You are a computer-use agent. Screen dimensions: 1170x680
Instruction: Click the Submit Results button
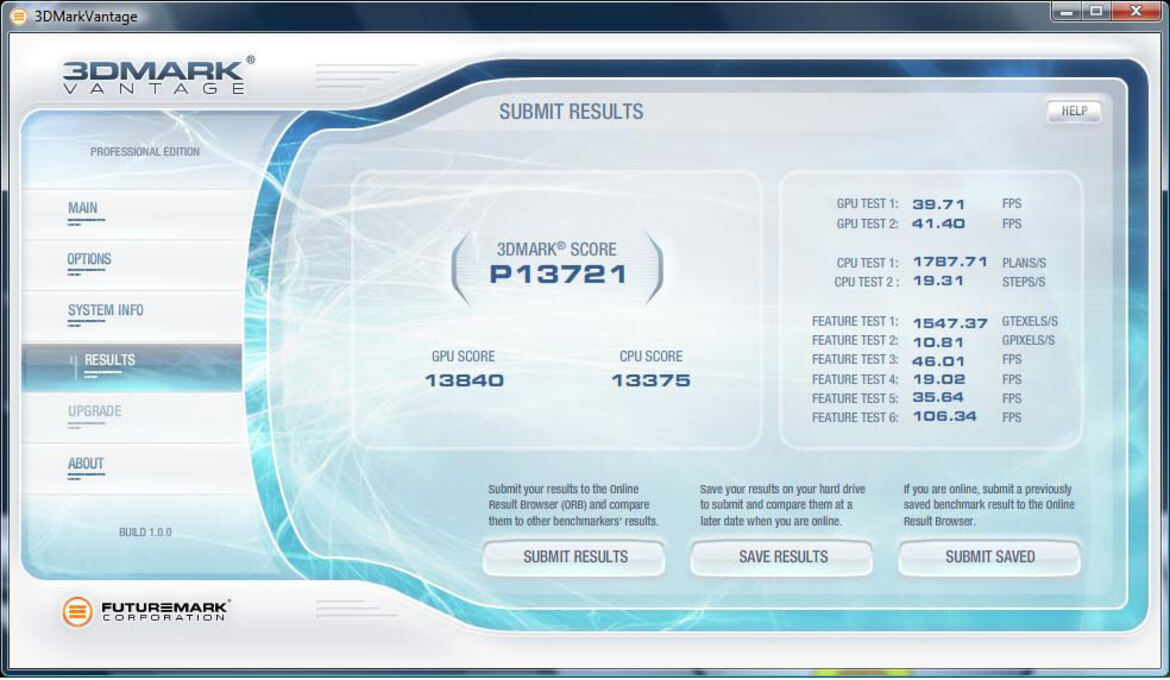pyautogui.click(x=575, y=557)
